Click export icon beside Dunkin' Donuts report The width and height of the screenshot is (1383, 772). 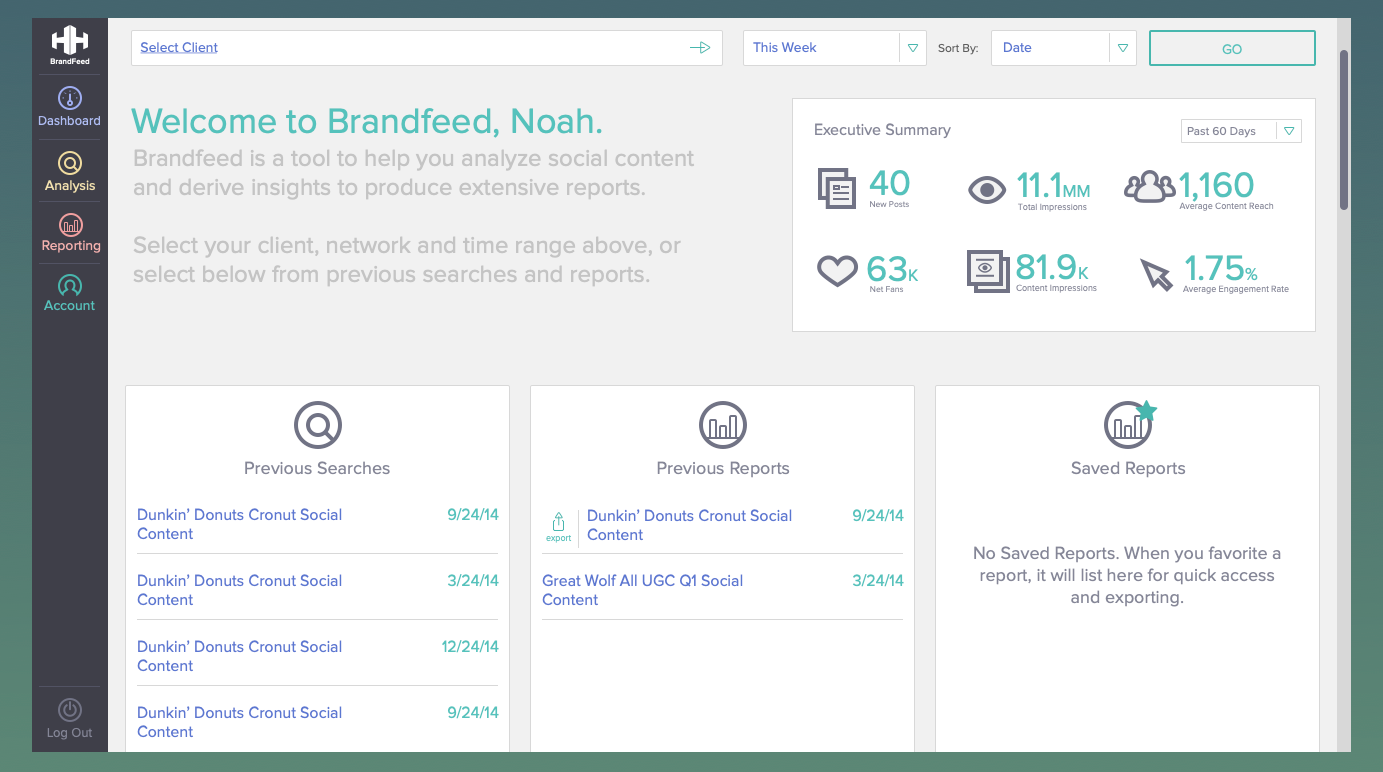click(x=559, y=526)
